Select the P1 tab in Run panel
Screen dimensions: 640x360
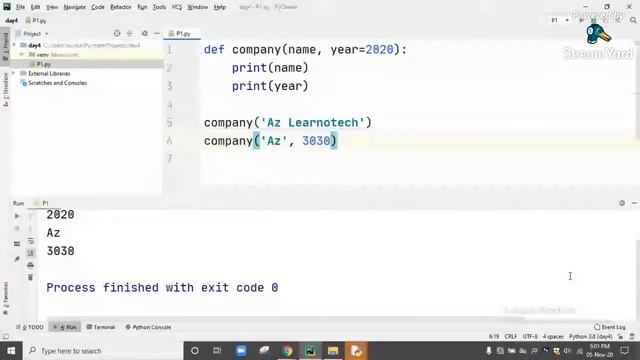coord(41,203)
